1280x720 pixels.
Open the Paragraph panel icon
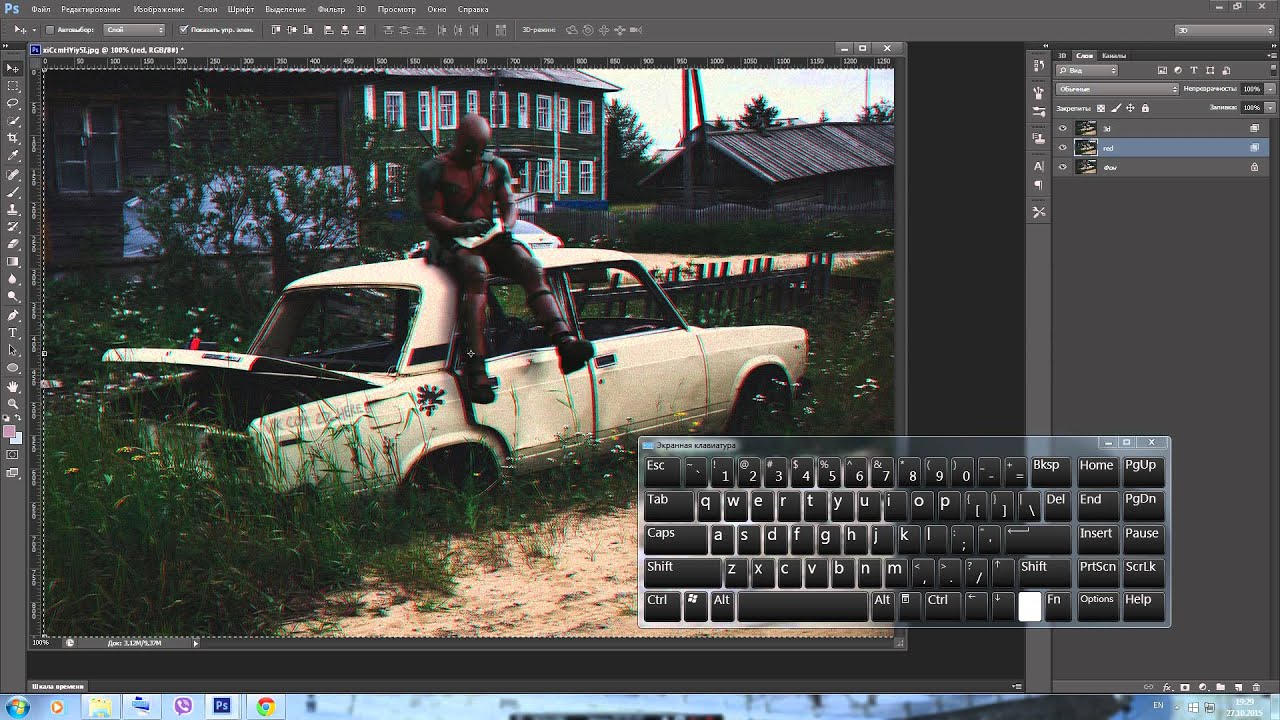pos(1039,186)
